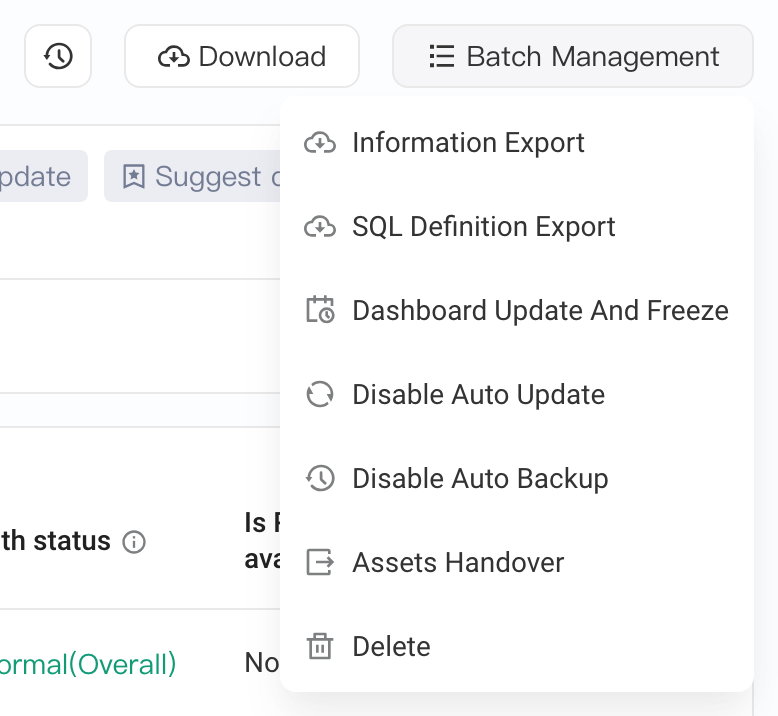The width and height of the screenshot is (778, 716).
Task: Click the status column header text
Action: click(x=55, y=541)
